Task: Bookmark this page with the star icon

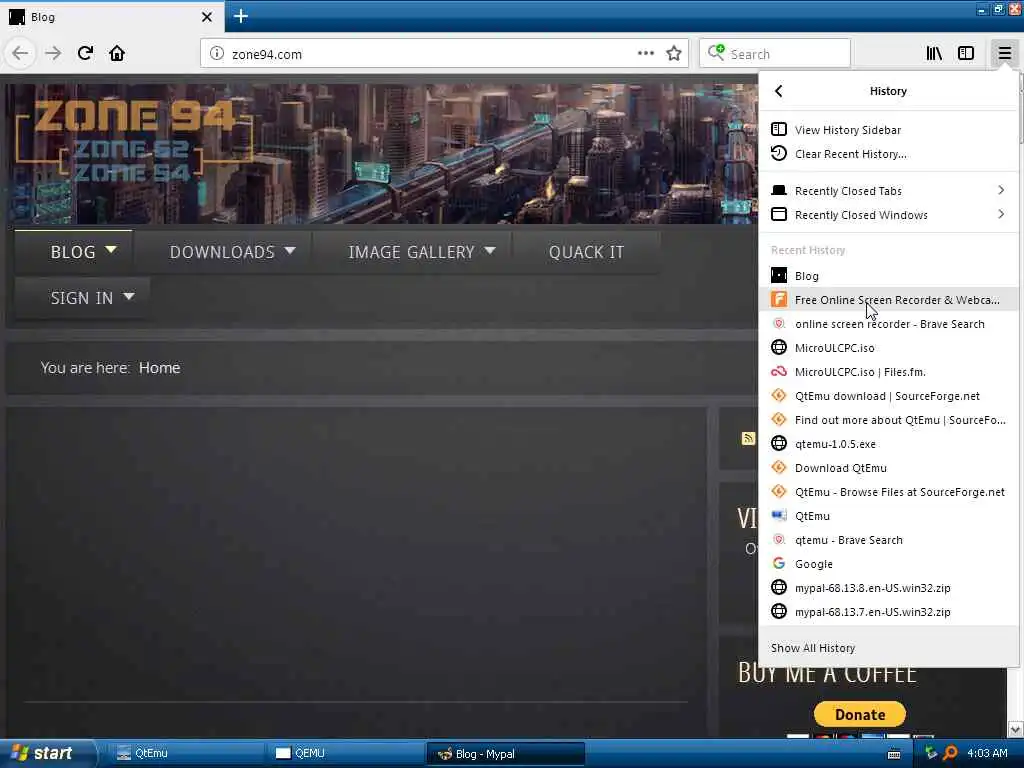Action: point(674,54)
